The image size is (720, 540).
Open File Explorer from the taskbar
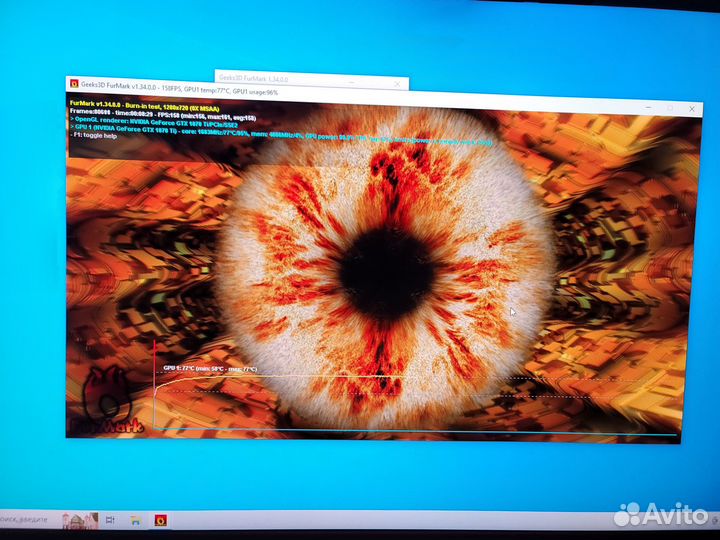(135, 520)
